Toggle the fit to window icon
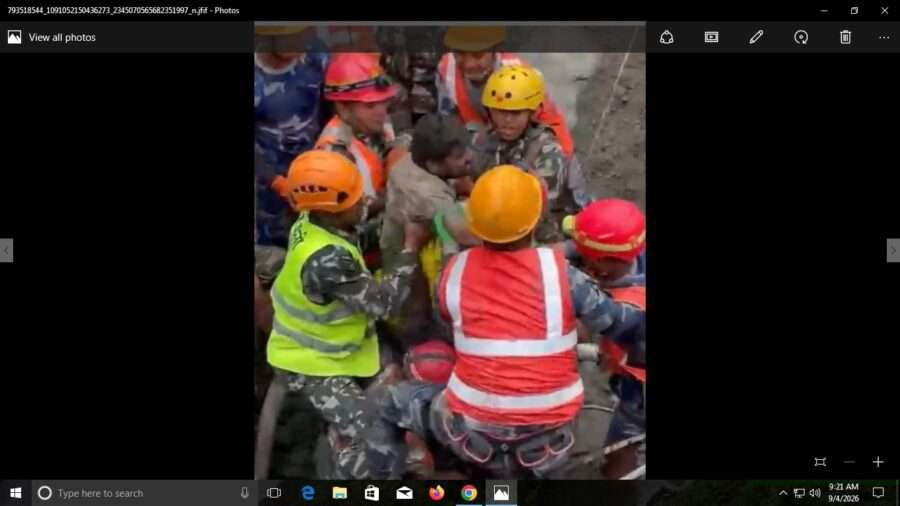The height and width of the screenshot is (506, 900). [x=820, y=462]
